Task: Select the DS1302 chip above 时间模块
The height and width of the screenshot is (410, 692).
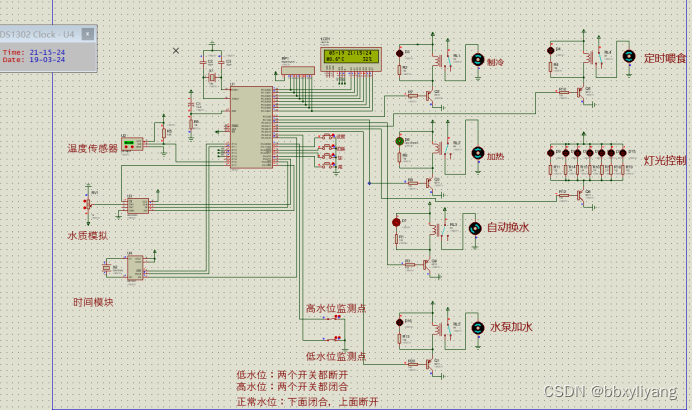Action: coord(135,267)
